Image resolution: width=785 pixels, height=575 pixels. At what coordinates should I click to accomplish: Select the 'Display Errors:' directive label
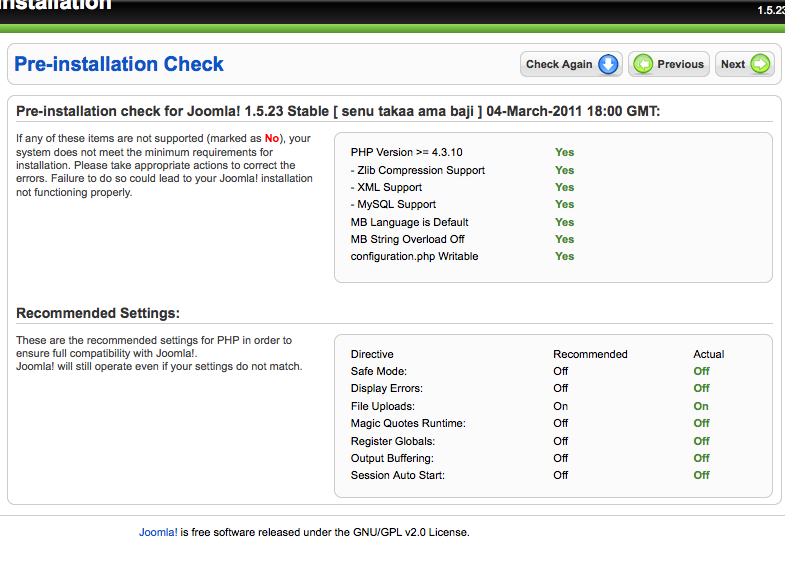click(386, 388)
